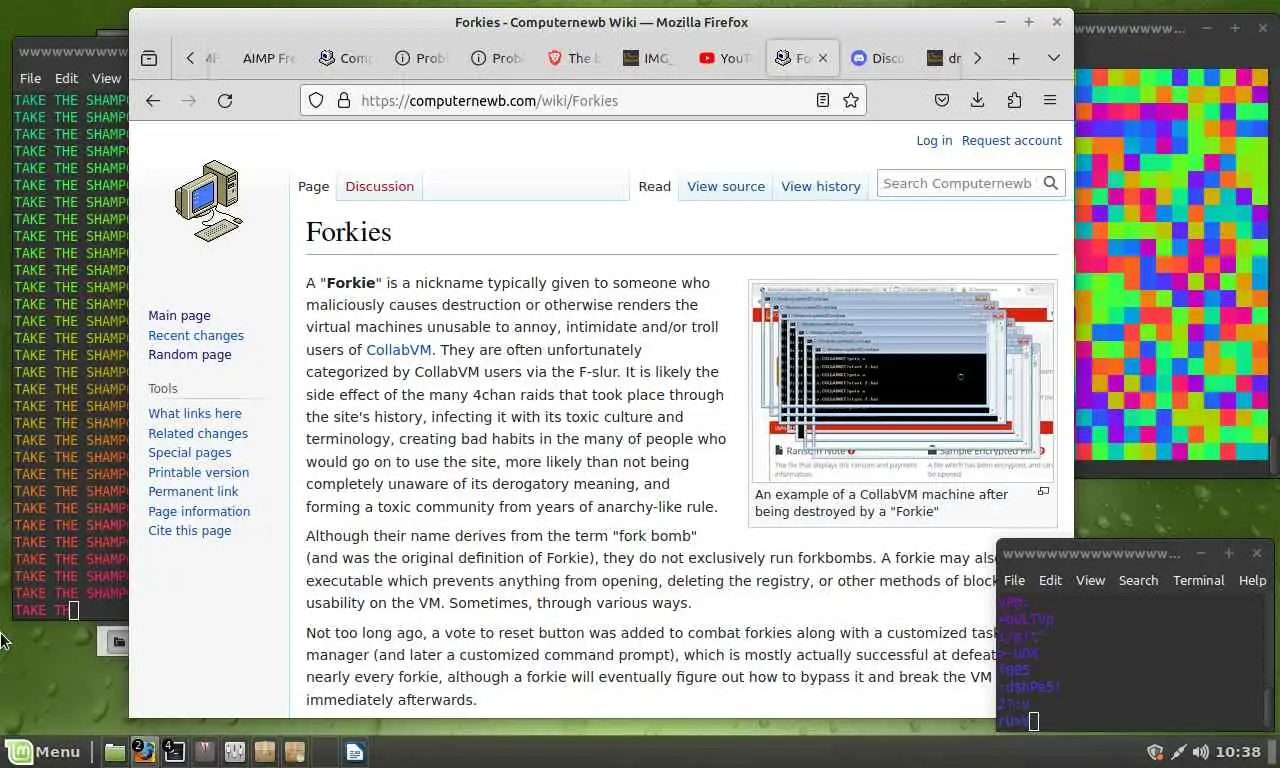Open View history tab
1280x768 pixels.
820,186
